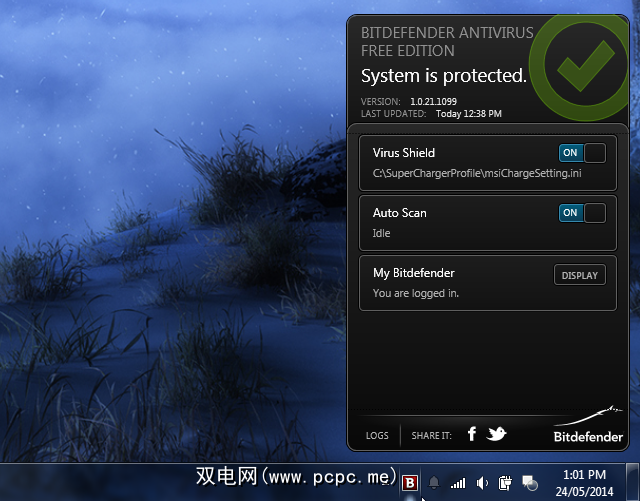Screen dimensions: 640x501
Task: Click the 'Idle' Auto Scan status
Action: tap(381, 233)
